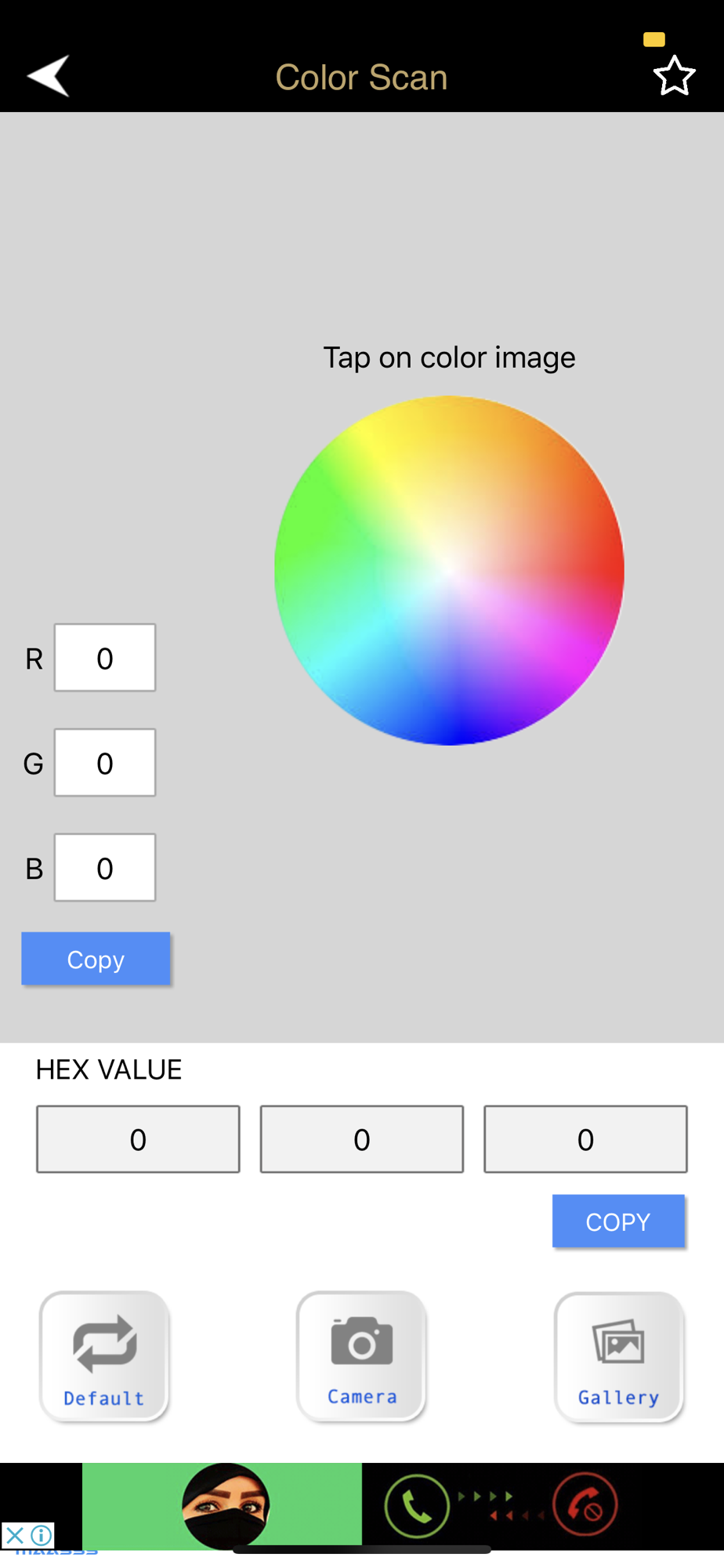Tap the third hex value box

pyautogui.click(x=585, y=1139)
